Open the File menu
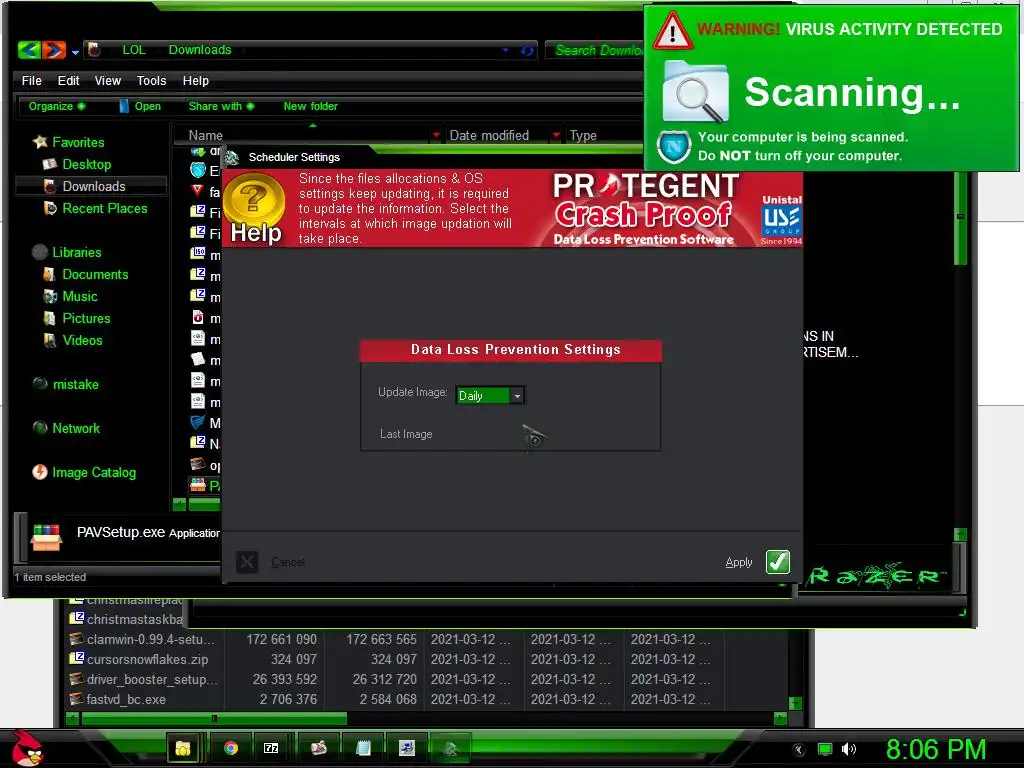The height and width of the screenshot is (768, 1024). (x=31, y=80)
